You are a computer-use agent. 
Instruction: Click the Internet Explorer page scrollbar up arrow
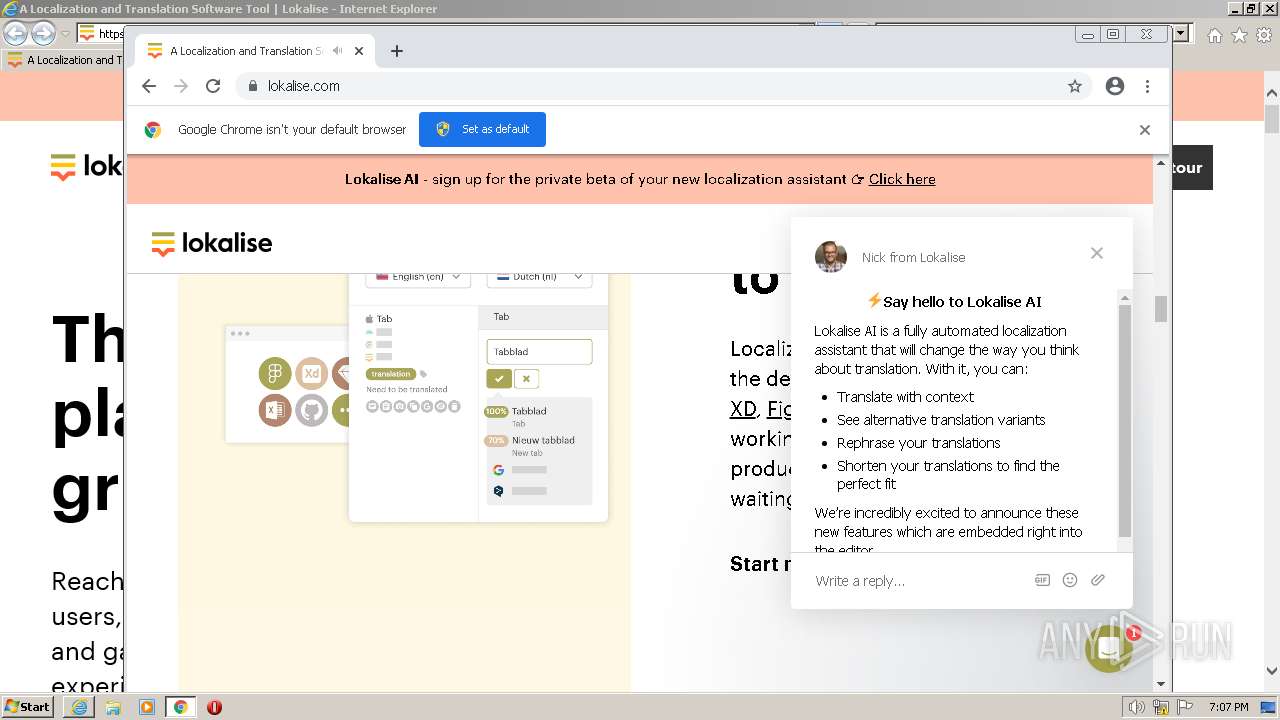1272,95
